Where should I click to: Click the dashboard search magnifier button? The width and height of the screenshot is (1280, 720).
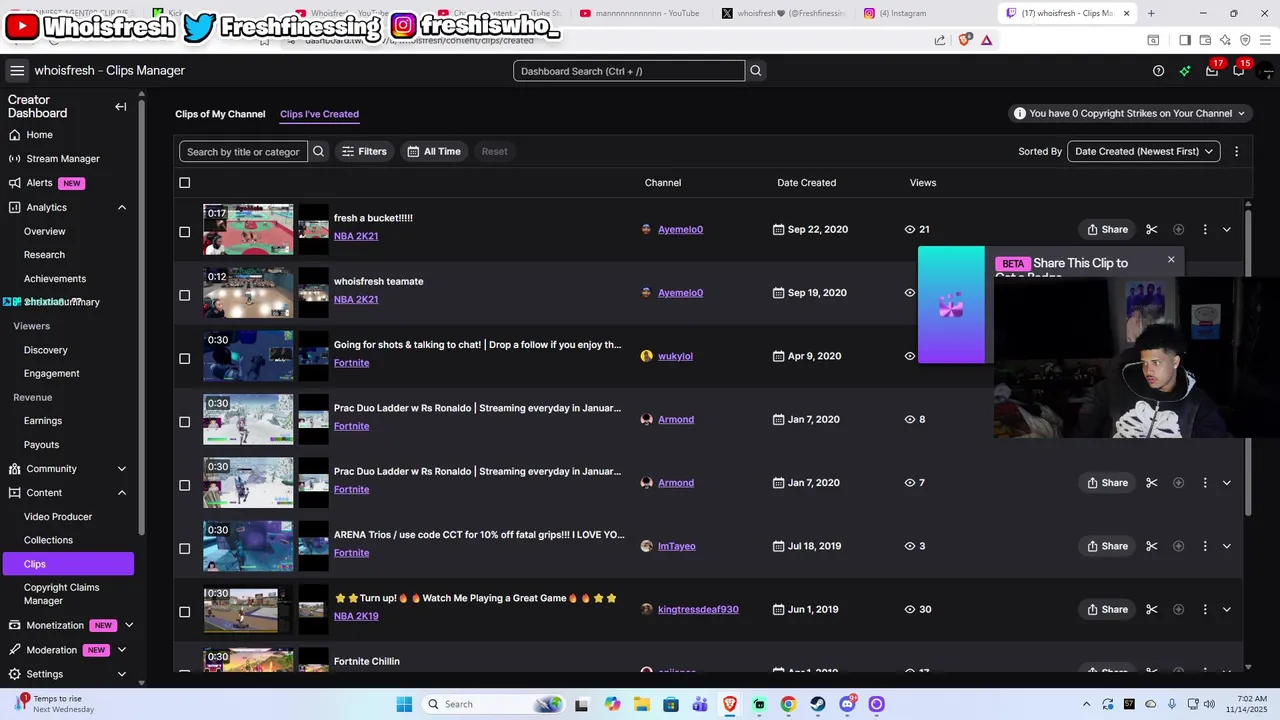pos(756,71)
